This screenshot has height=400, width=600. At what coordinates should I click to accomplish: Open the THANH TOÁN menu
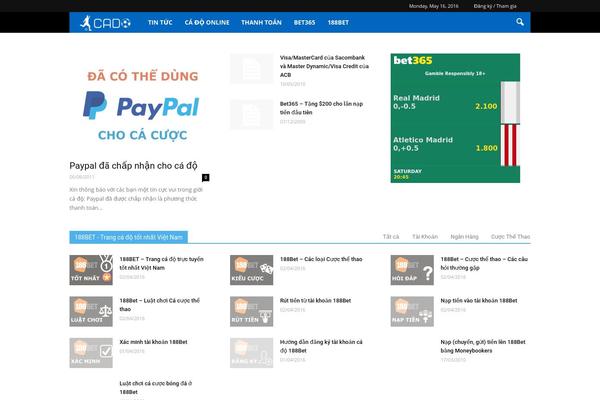pyautogui.click(x=261, y=23)
